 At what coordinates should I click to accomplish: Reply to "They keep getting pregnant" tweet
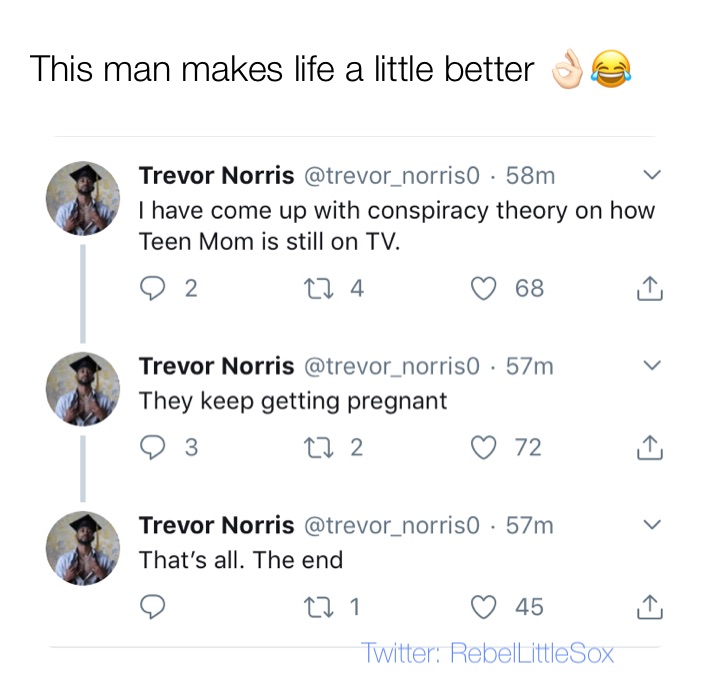(x=154, y=447)
